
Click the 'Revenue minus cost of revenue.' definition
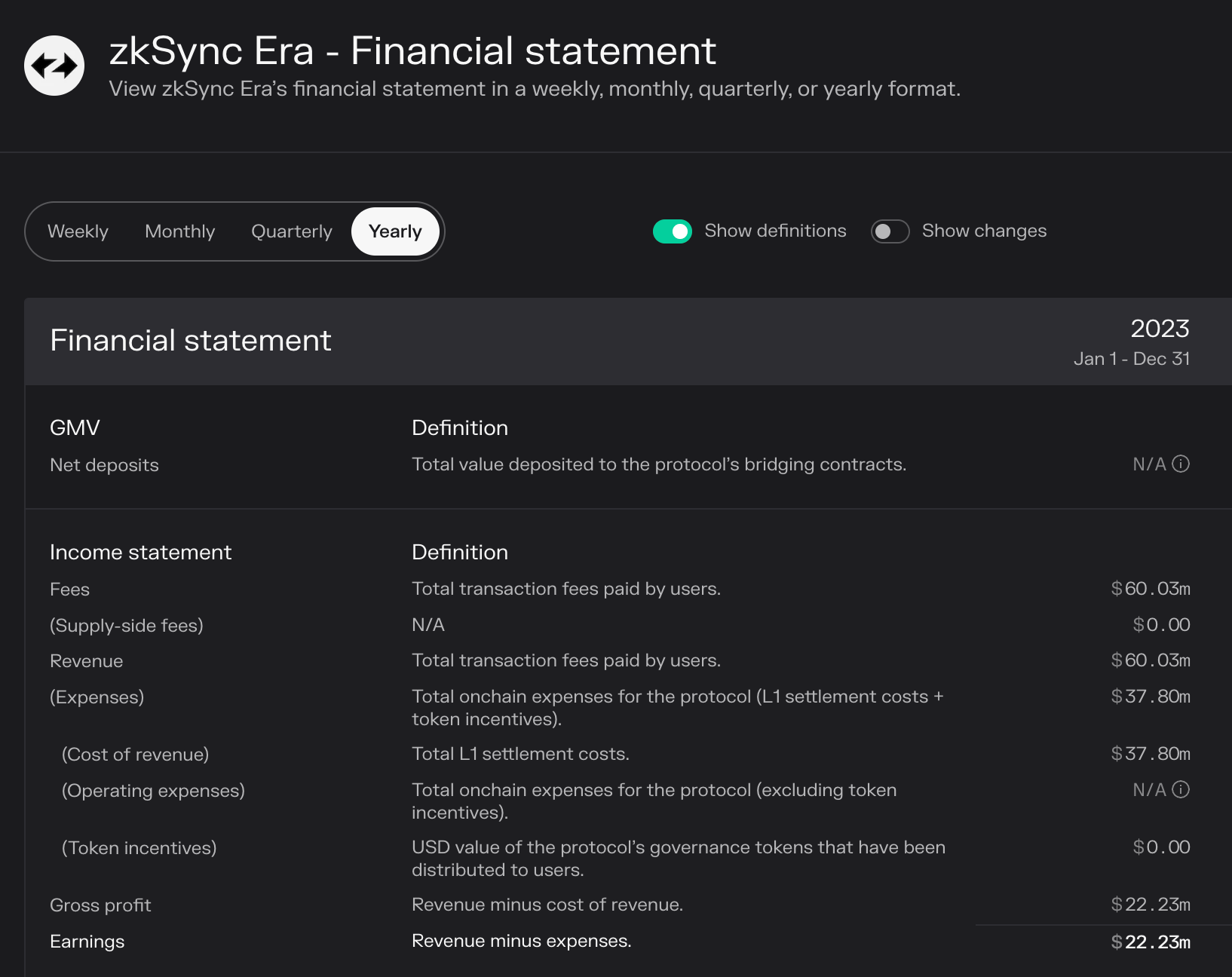tap(547, 905)
